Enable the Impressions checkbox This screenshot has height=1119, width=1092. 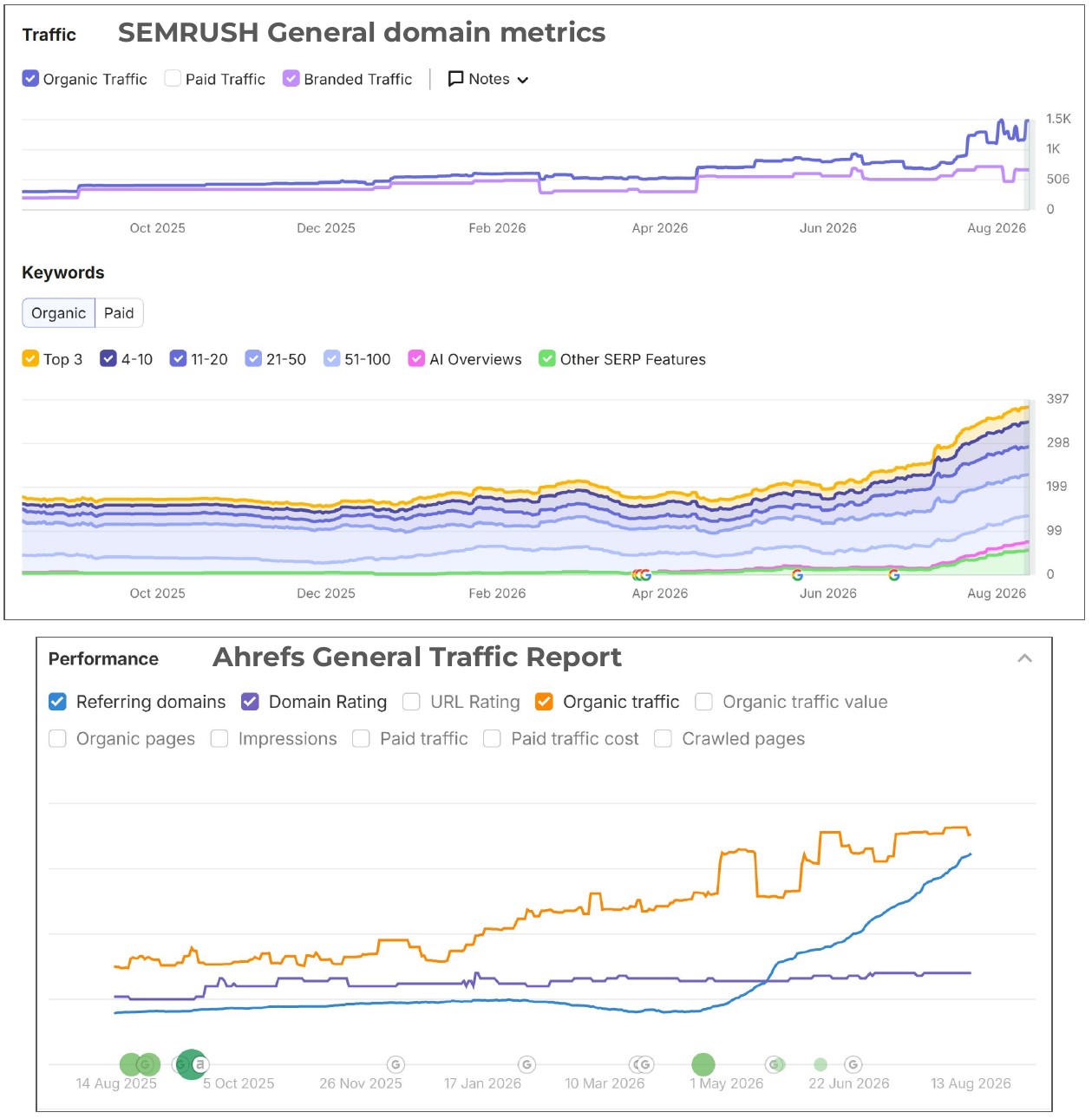[219, 738]
